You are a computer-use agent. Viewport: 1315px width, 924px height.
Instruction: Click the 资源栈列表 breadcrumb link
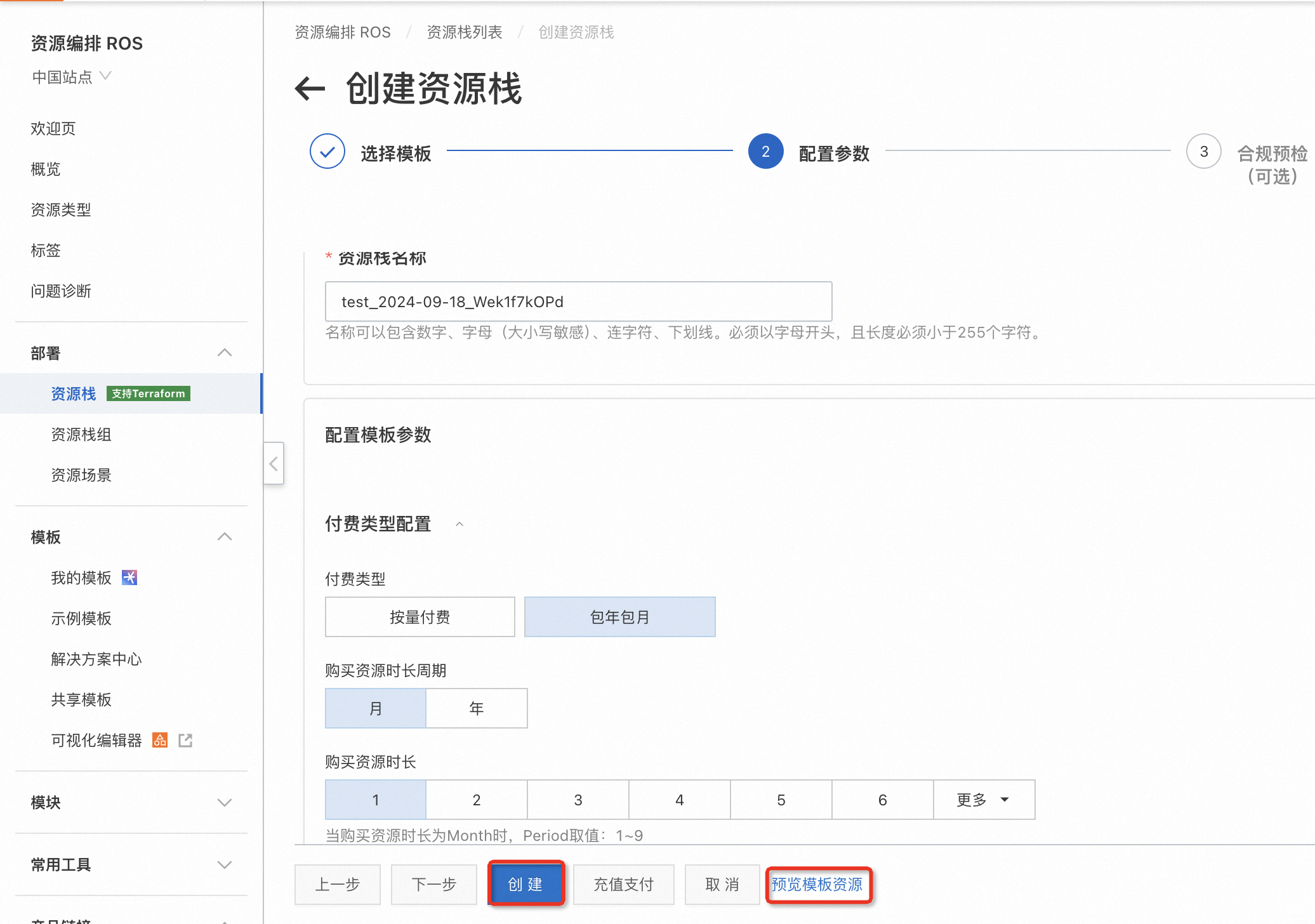click(x=465, y=32)
